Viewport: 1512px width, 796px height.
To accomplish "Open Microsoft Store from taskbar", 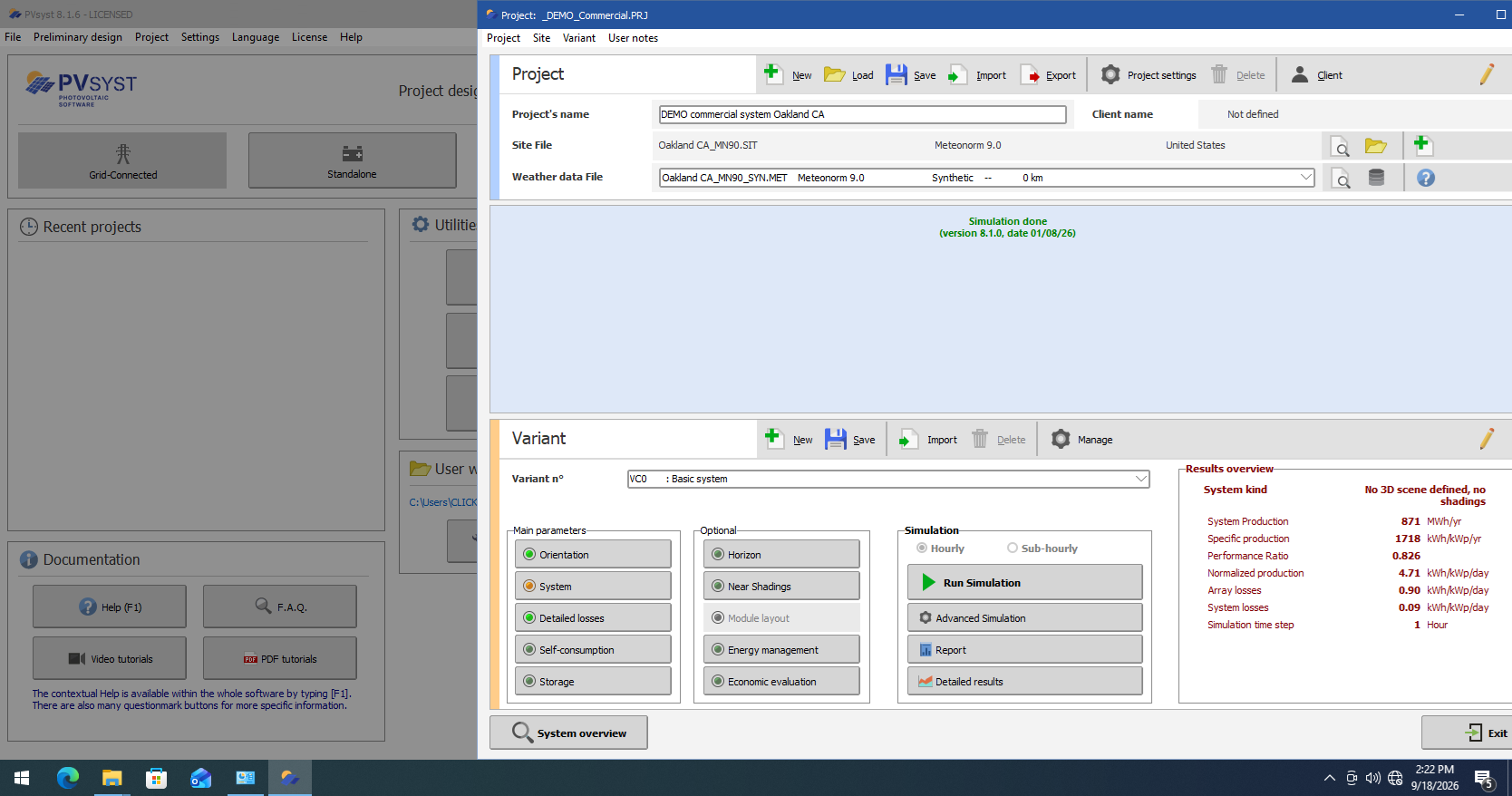I will pos(156,778).
